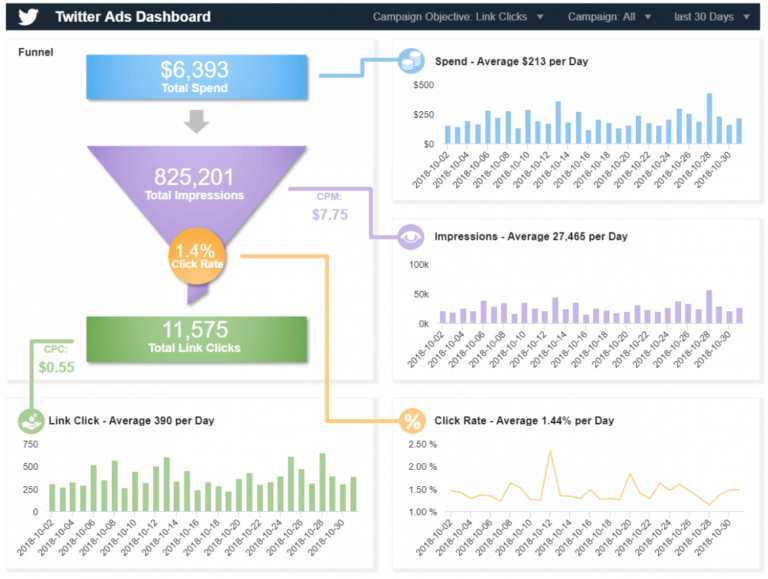The height and width of the screenshot is (579, 768).
Task: Click the Impressions eye icon
Action: coord(410,237)
